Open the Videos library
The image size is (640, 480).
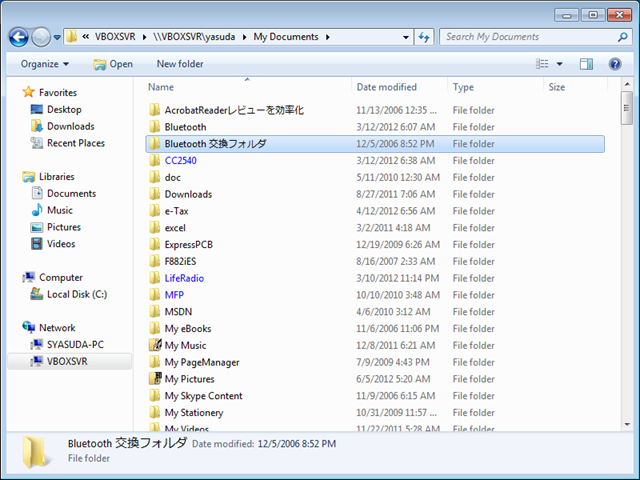(x=61, y=244)
